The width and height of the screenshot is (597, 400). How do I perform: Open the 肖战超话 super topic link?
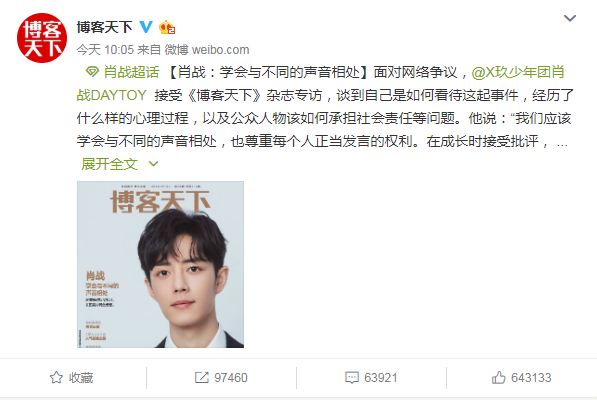(x=131, y=72)
